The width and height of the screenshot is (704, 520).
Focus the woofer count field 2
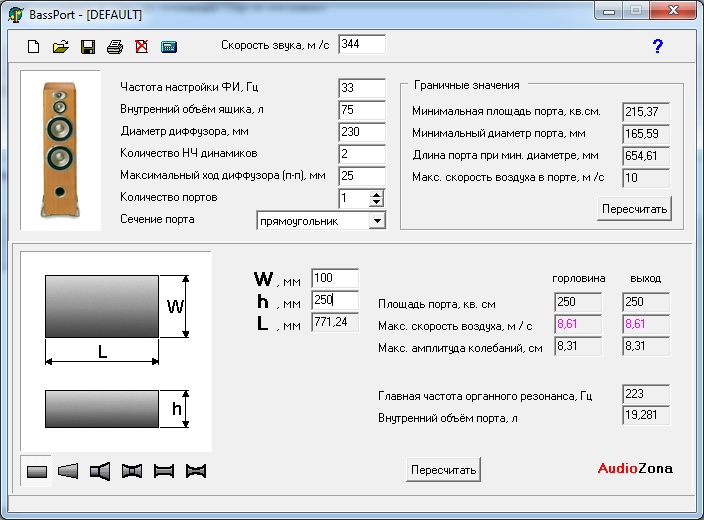[x=362, y=154]
